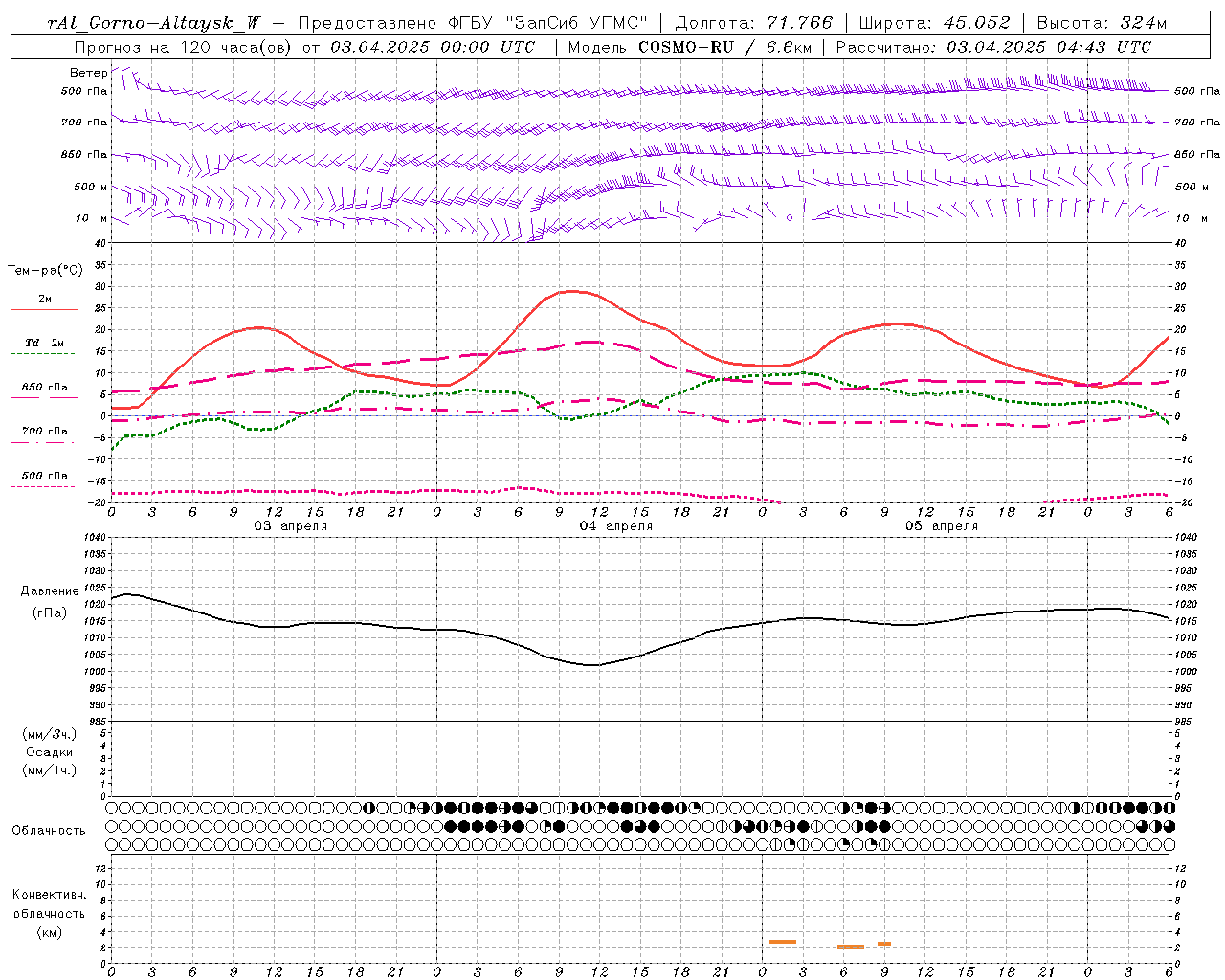This screenshot has height=980, width=1225.
Task: Select the Прогноз на 120 часа(ов) forecast text
Action: (182, 47)
